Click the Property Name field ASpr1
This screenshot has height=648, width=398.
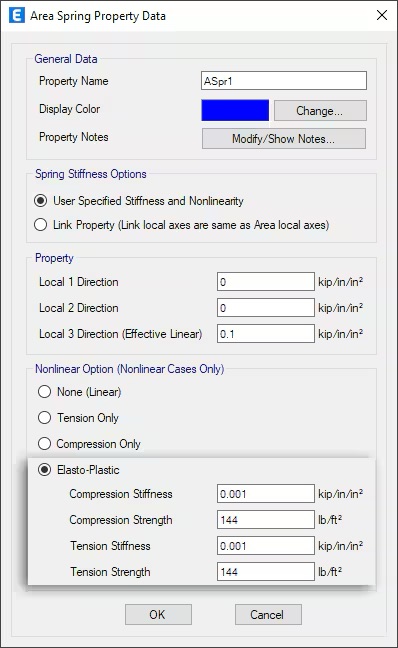(x=284, y=81)
